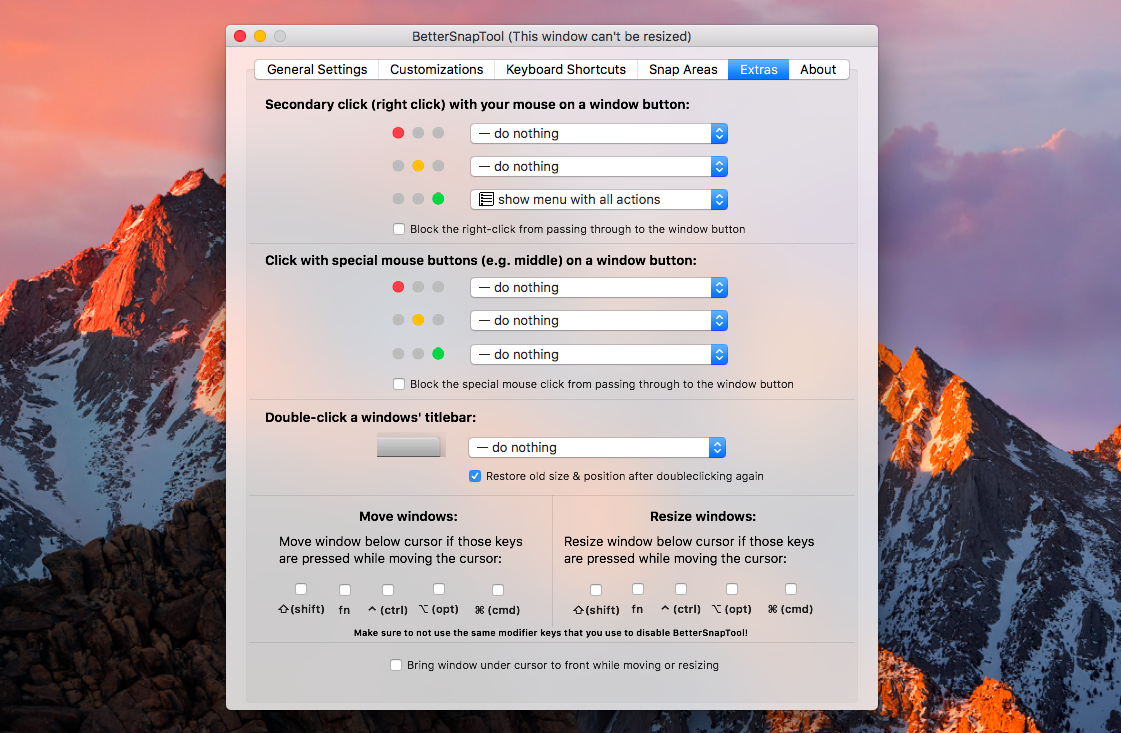Click yellow dot icon in special mouse buttons section
This screenshot has width=1121, height=733.
pos(418,320)
